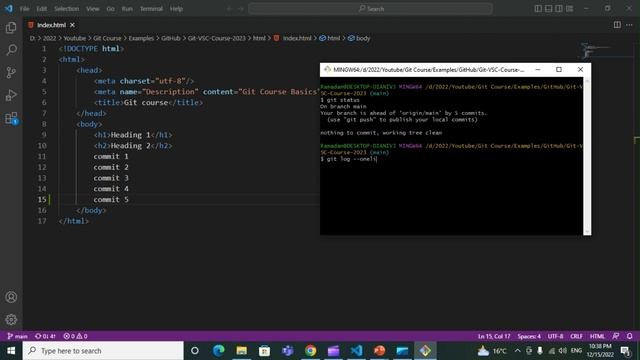Screen dimensions: 640x360
Task: Go back with the navigation arrow
Action: [229, 9]
